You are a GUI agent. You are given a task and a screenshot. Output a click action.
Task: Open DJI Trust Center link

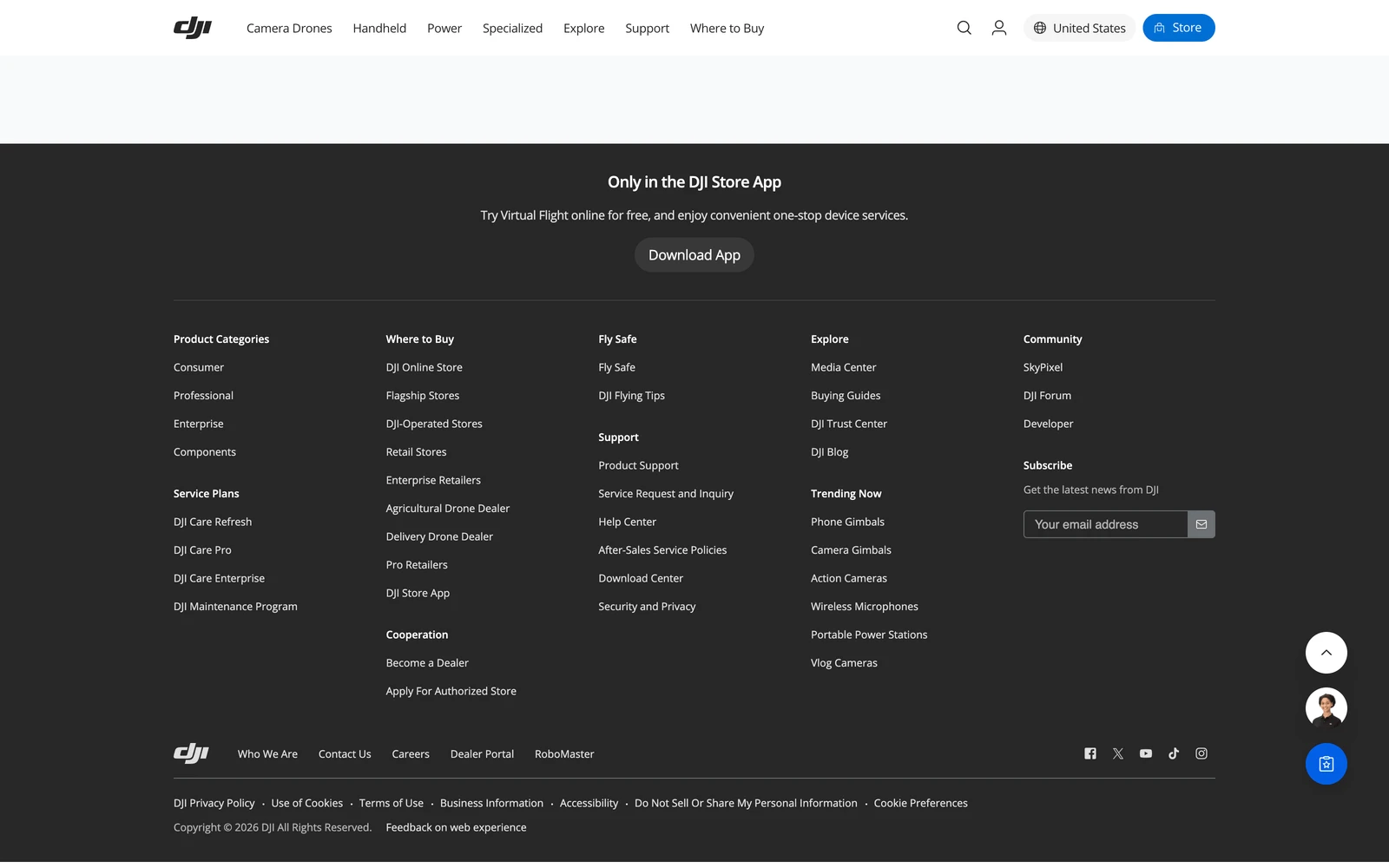(x=849, y=424)
